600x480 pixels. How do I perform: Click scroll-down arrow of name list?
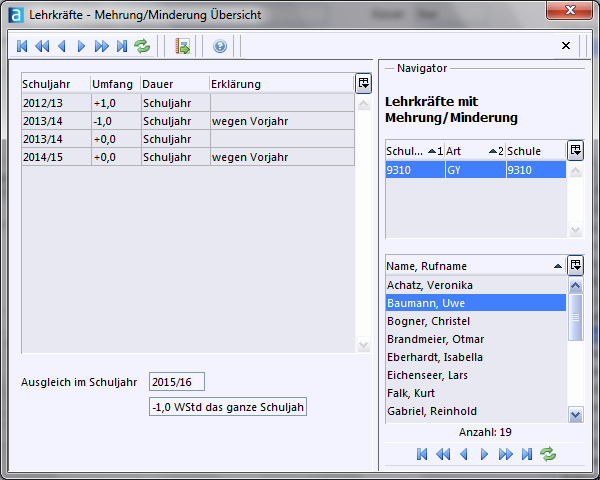click(576, 415)
